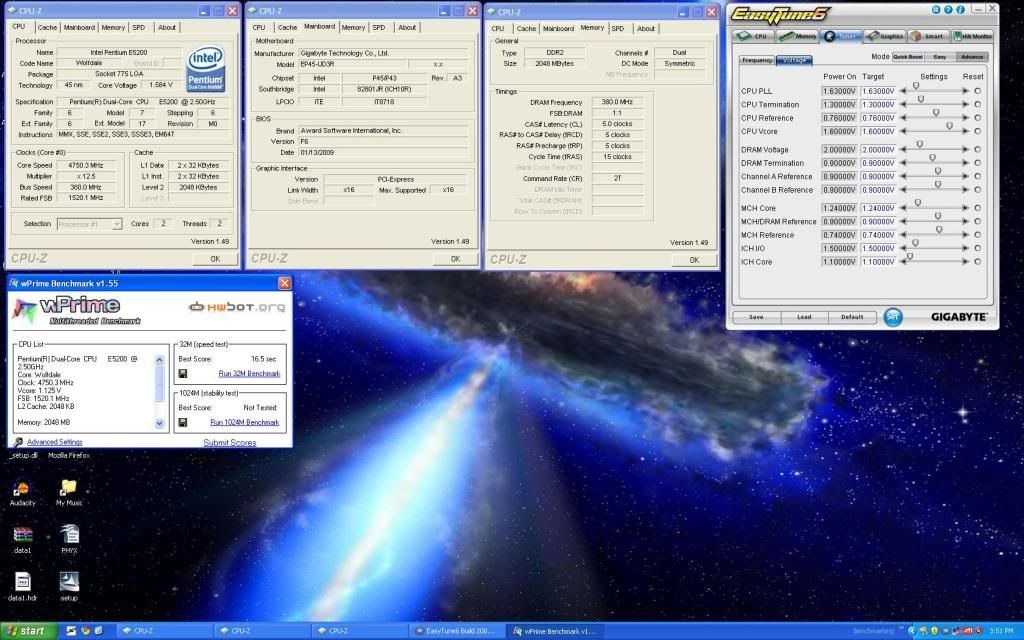Click the decrease arrow for DRAM Voltage
Viewport: 1024px width, 640px height.
pyautogui.click(x=903, y=150)
